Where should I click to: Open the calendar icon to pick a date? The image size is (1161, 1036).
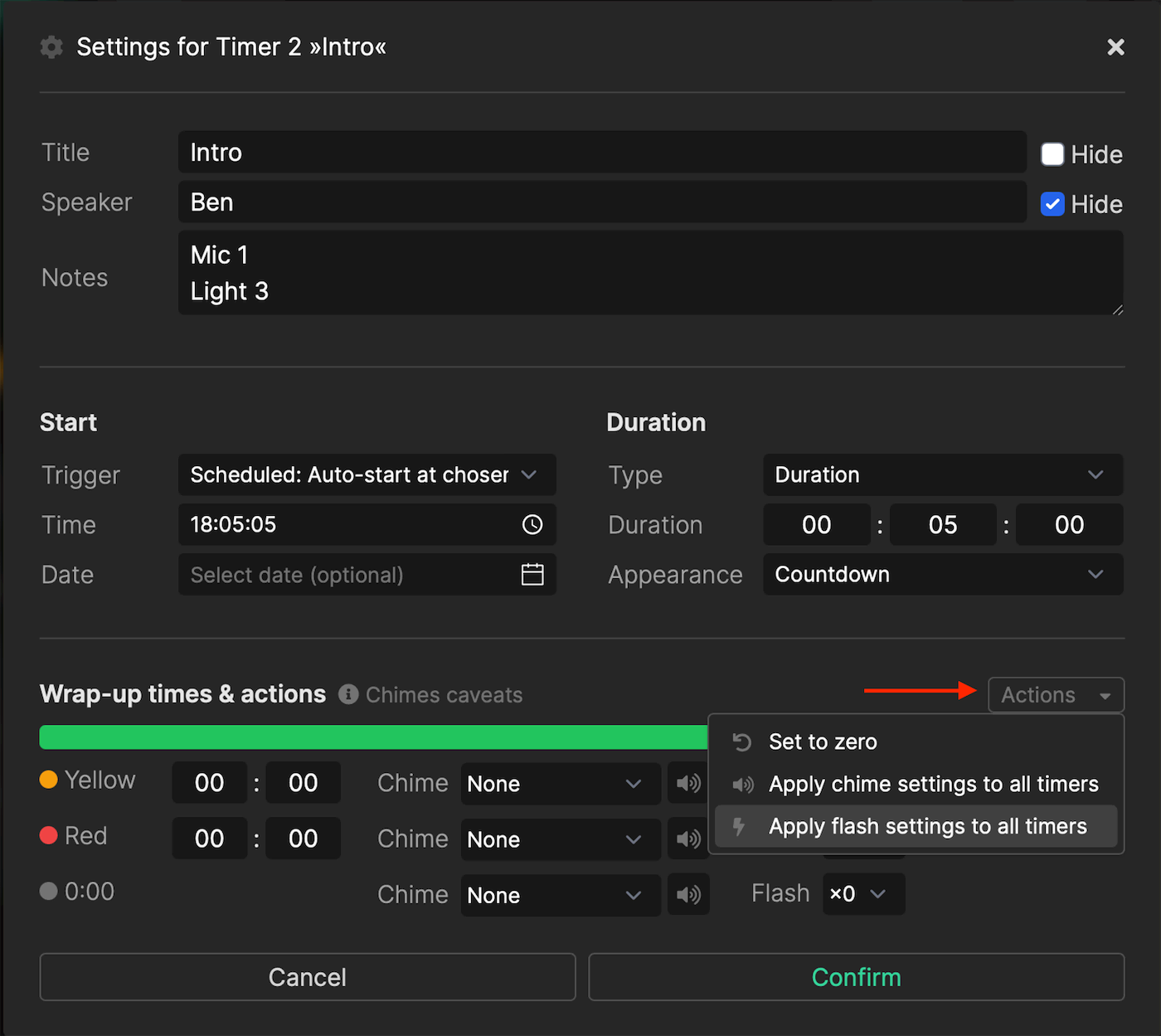[x=532, y=574]
